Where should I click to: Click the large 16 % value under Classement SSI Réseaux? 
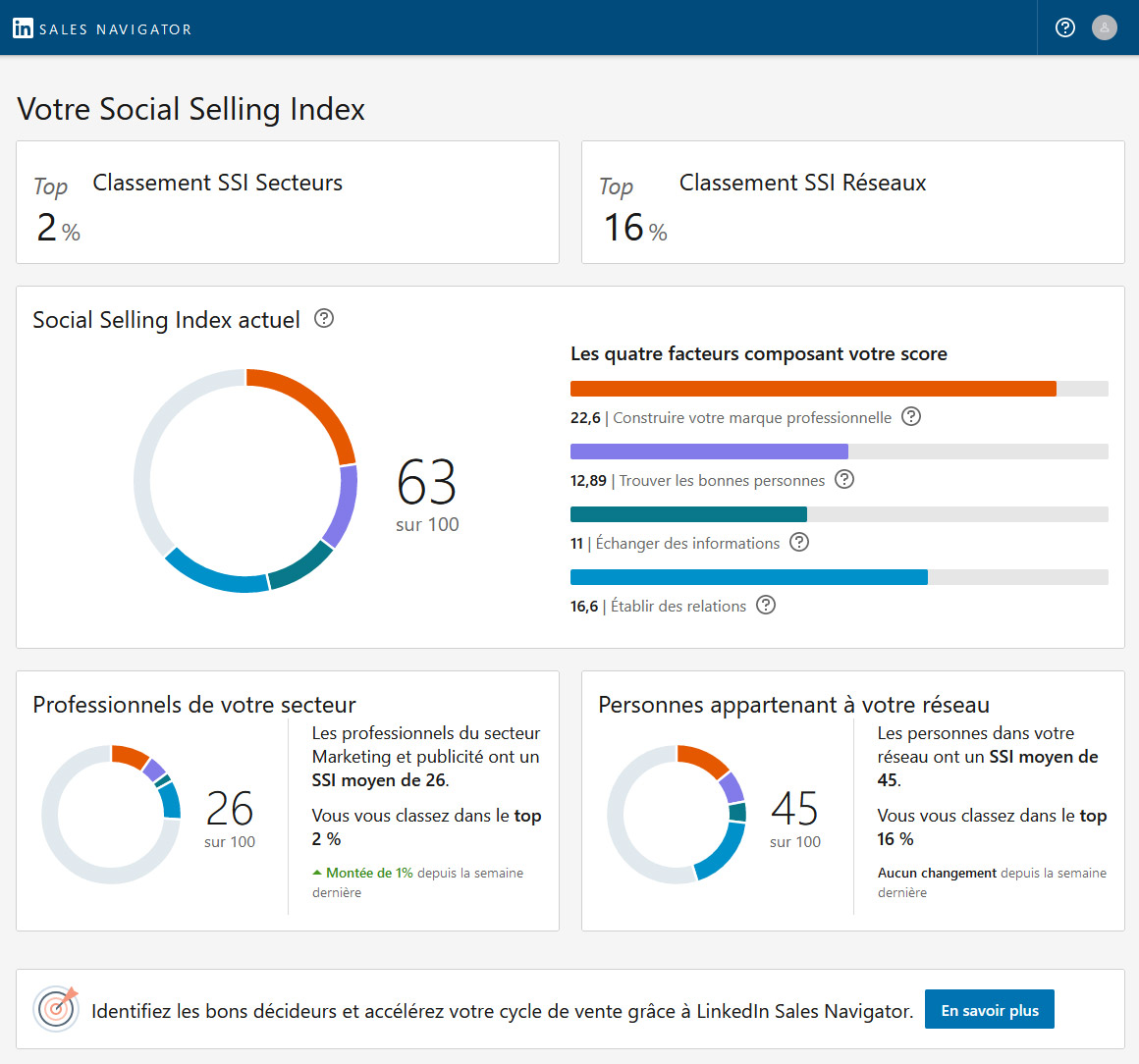click(635, 228)
